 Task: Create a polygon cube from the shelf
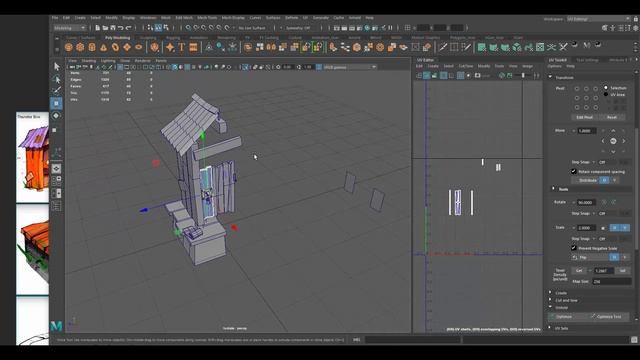80,47
